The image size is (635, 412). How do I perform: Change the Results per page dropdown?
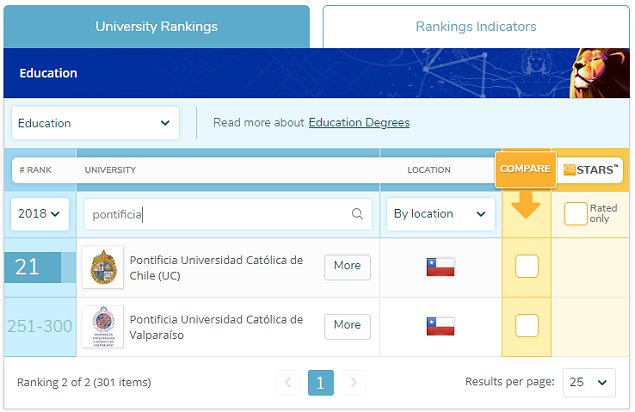click(589, 382)
